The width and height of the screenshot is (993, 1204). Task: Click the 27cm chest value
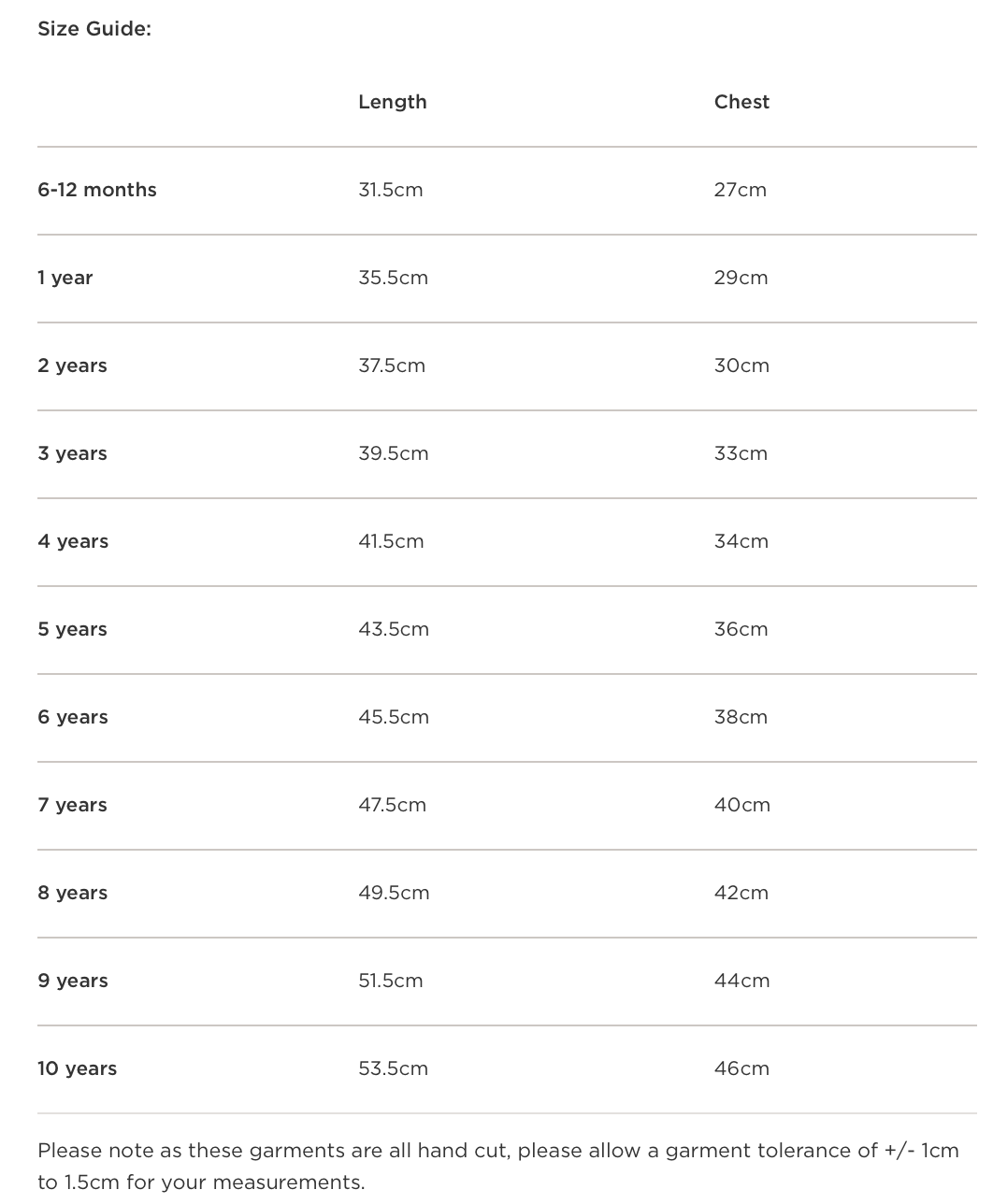click(x=740, y=190)
